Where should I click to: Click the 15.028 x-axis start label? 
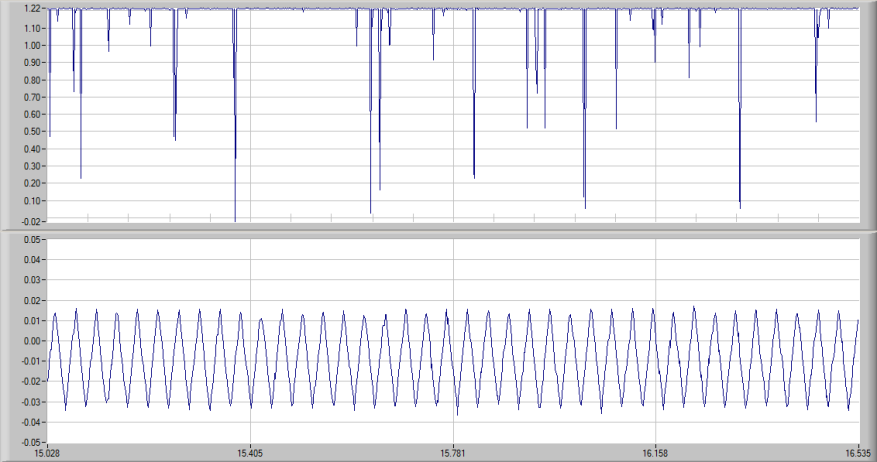48,452
